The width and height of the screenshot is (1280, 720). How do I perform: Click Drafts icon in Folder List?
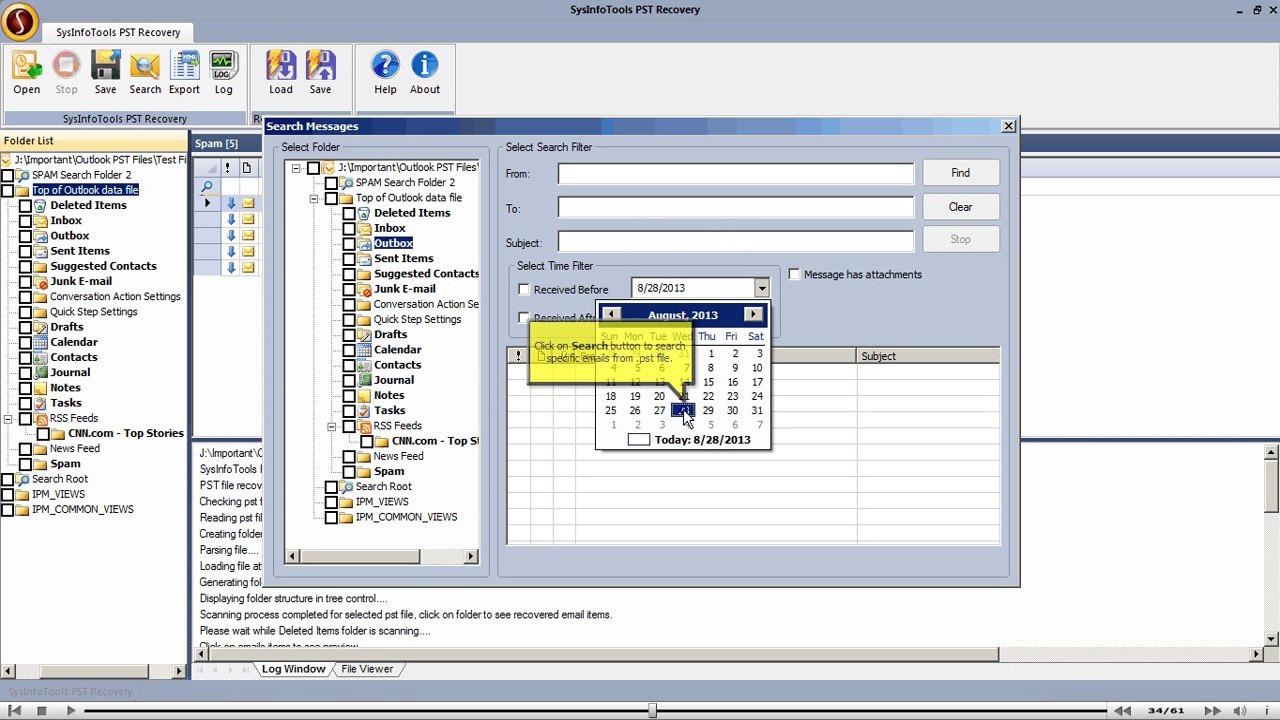coord(41,327)
